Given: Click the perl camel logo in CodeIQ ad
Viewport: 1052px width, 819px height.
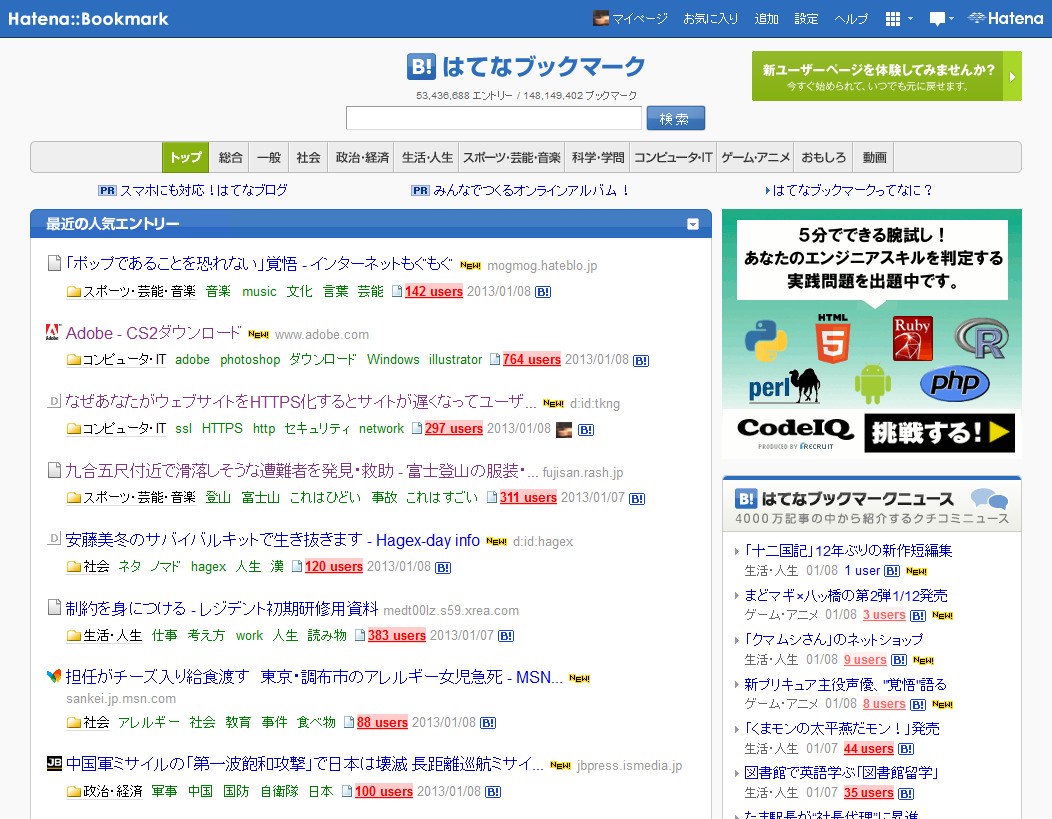Looking at the screenshot, I should (784, 386).
